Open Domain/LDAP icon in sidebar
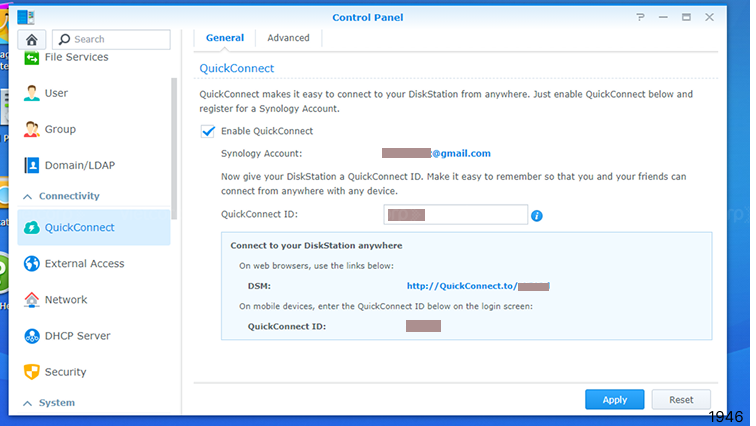The image size is (756, 426). (x=32, y=165)
